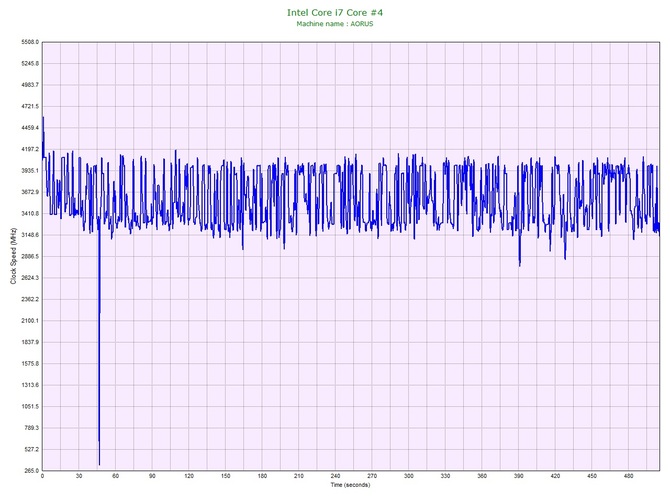Click the 150 tick on the time axis
The width and height of the screenshot is (670, 502).
click(226, 476)
